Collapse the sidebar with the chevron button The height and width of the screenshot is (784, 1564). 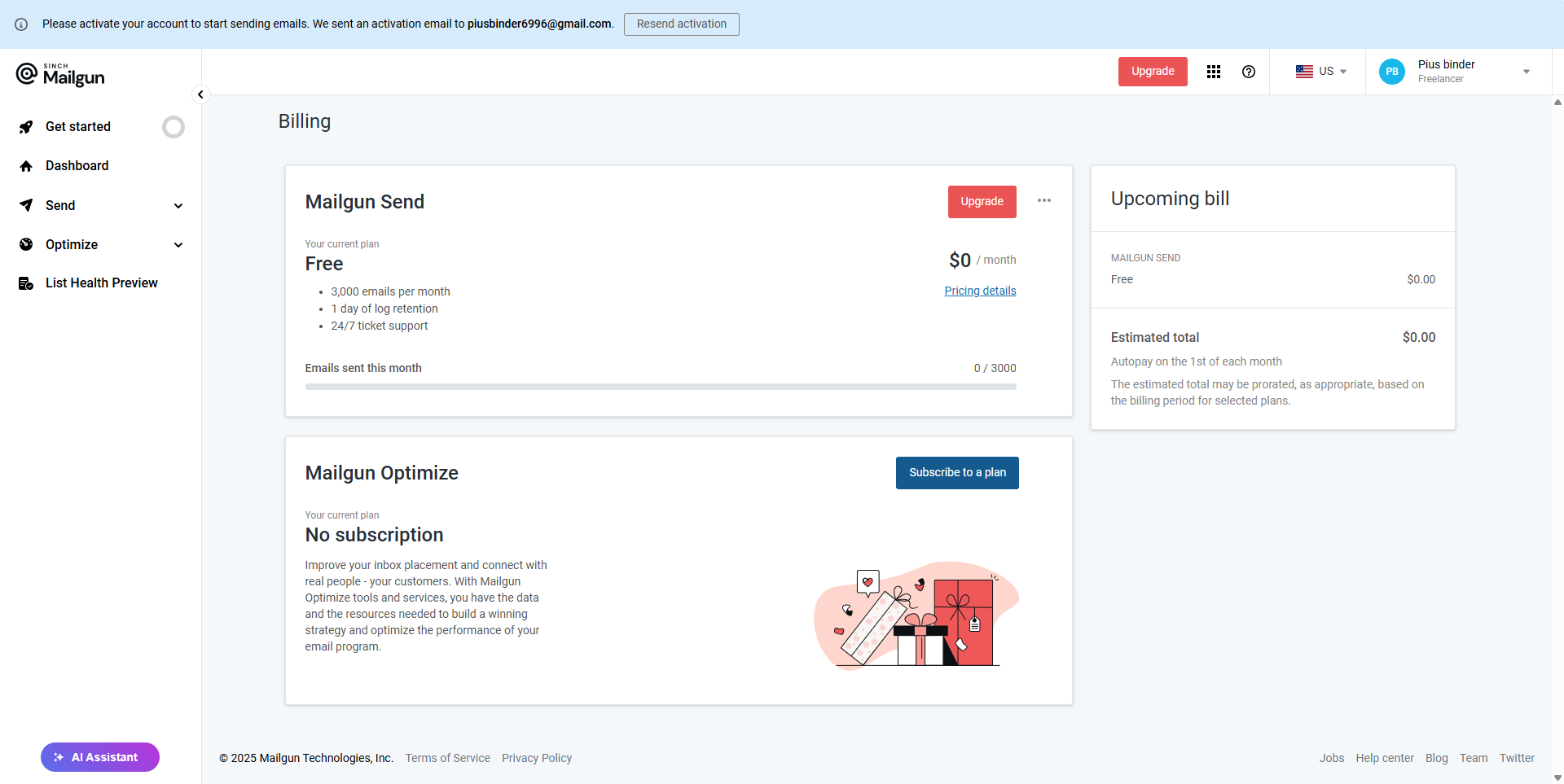click(x=200, y=94)
